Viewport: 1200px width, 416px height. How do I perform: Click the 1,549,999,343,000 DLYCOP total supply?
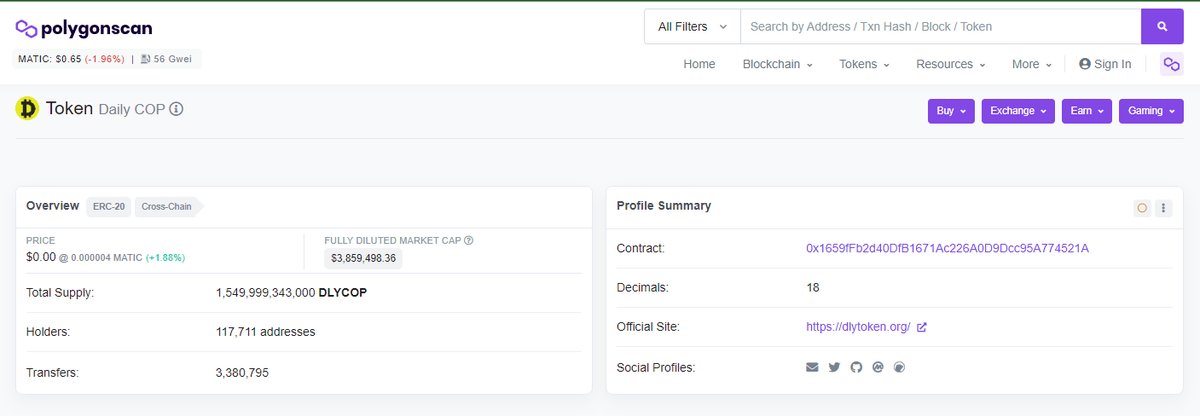[291, 292]
